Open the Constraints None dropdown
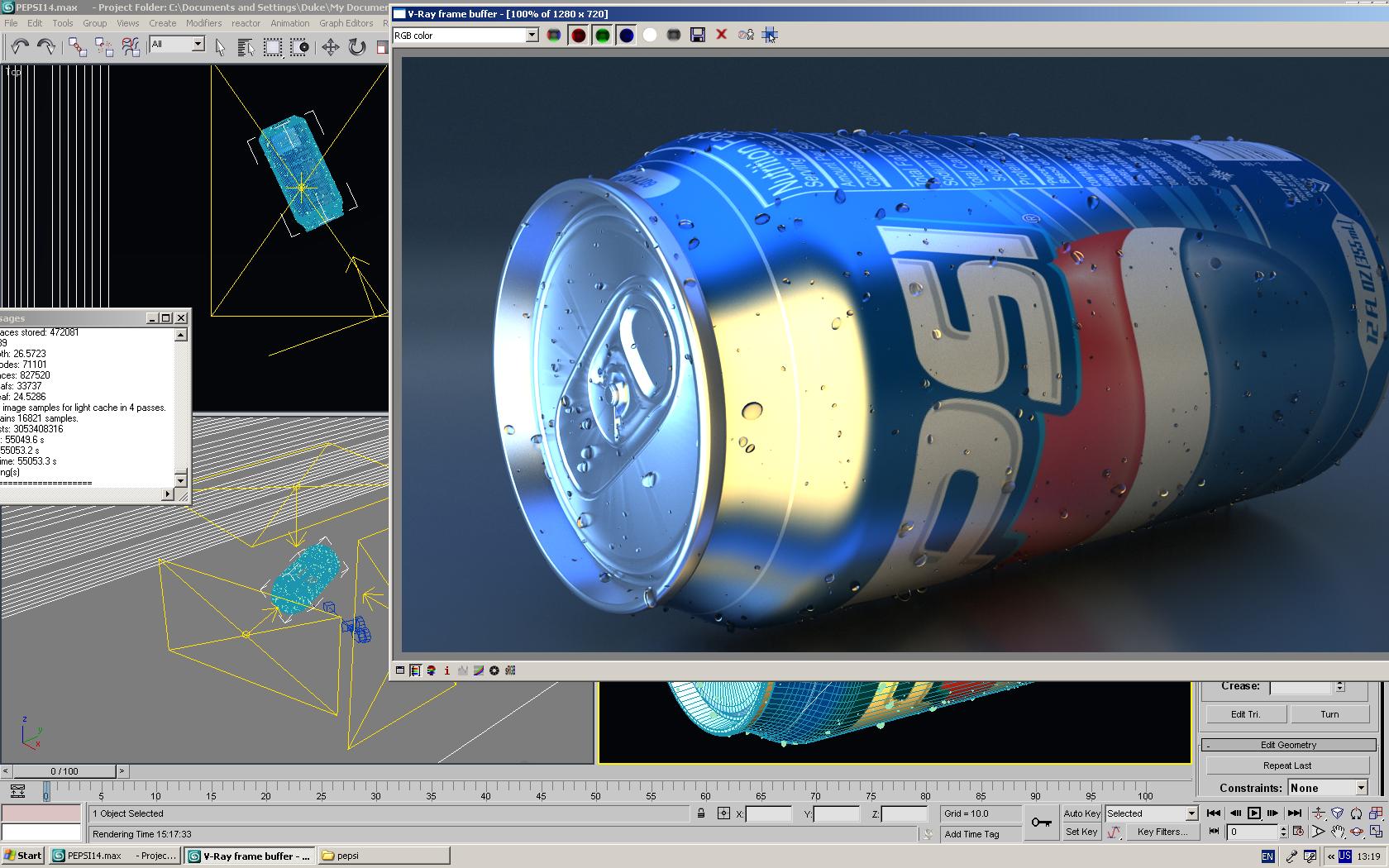 (x=1328, y=788)
